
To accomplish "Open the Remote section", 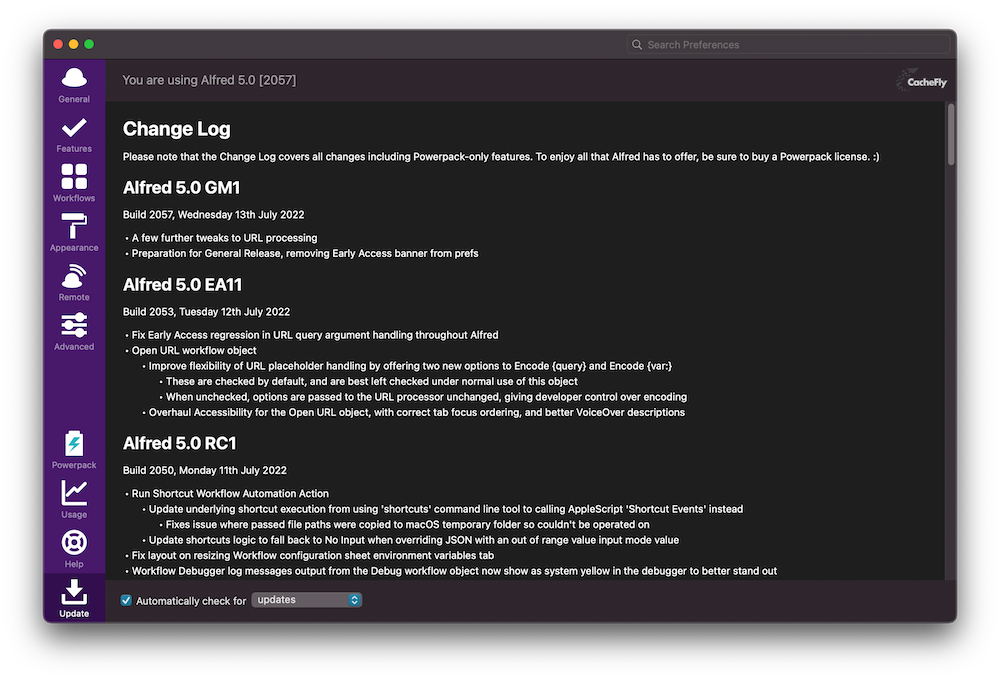I will pos(74,276).
